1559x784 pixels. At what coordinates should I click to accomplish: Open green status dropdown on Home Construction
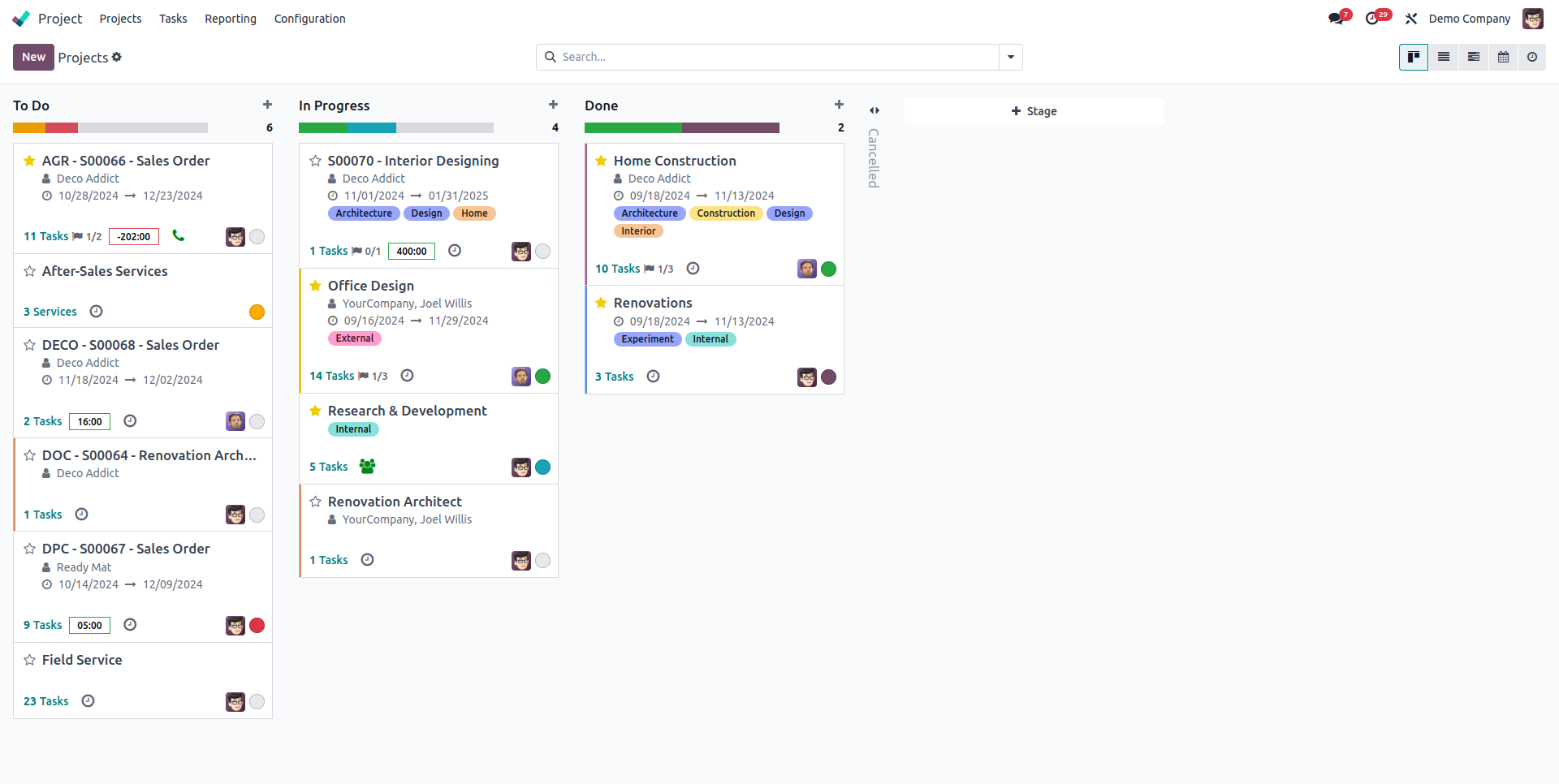pos(829,269)
